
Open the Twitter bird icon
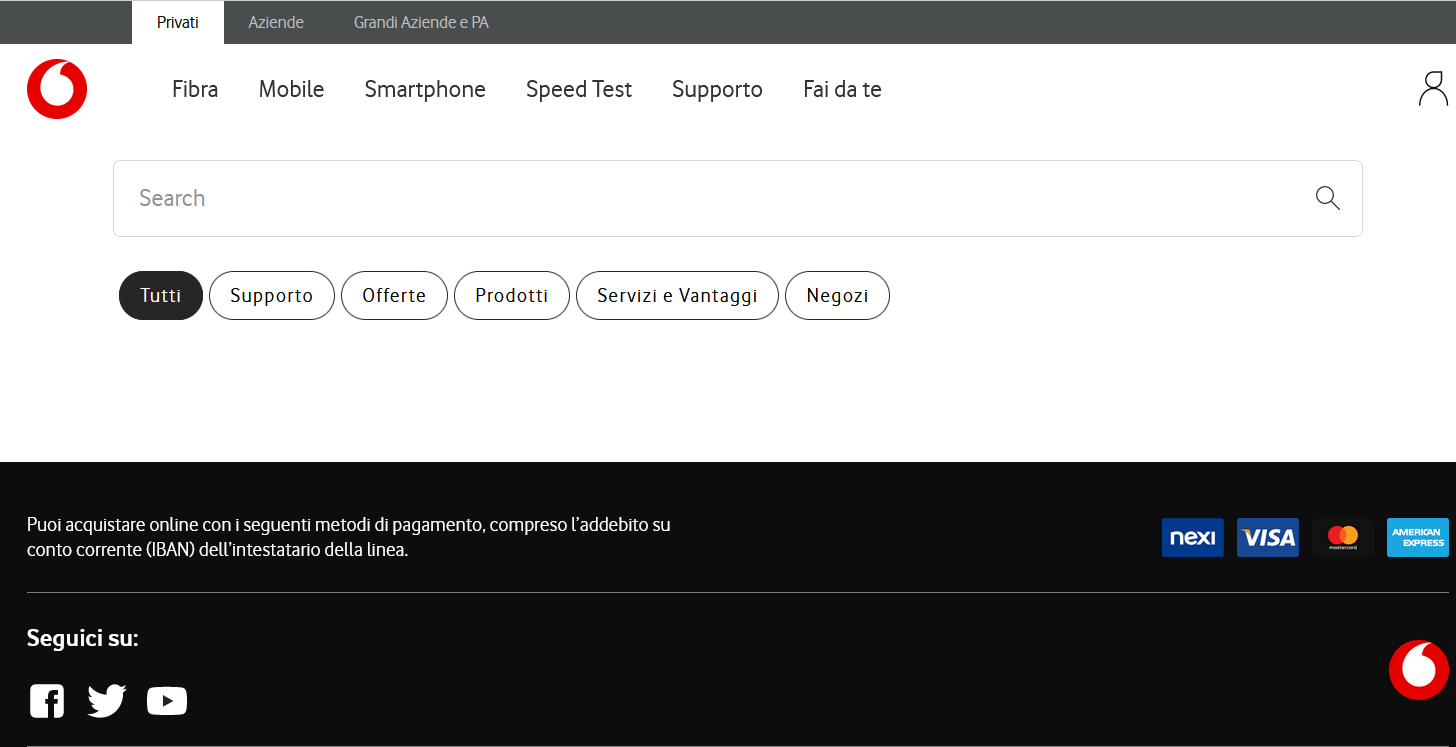click(x=107, y=701)
